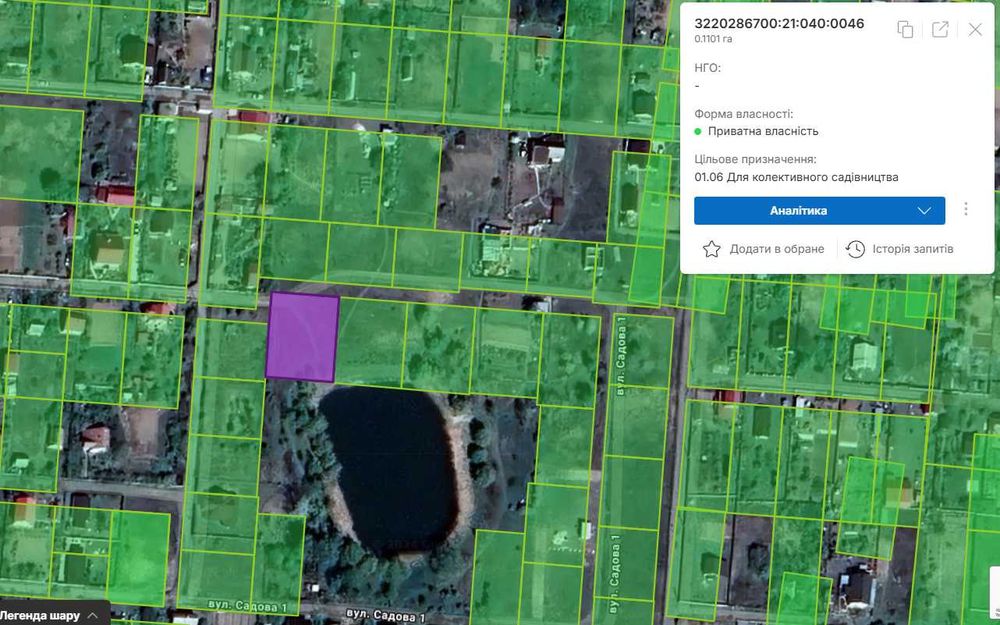
Task: Click the Форма власності label
Action: click(x=744, y=114)
